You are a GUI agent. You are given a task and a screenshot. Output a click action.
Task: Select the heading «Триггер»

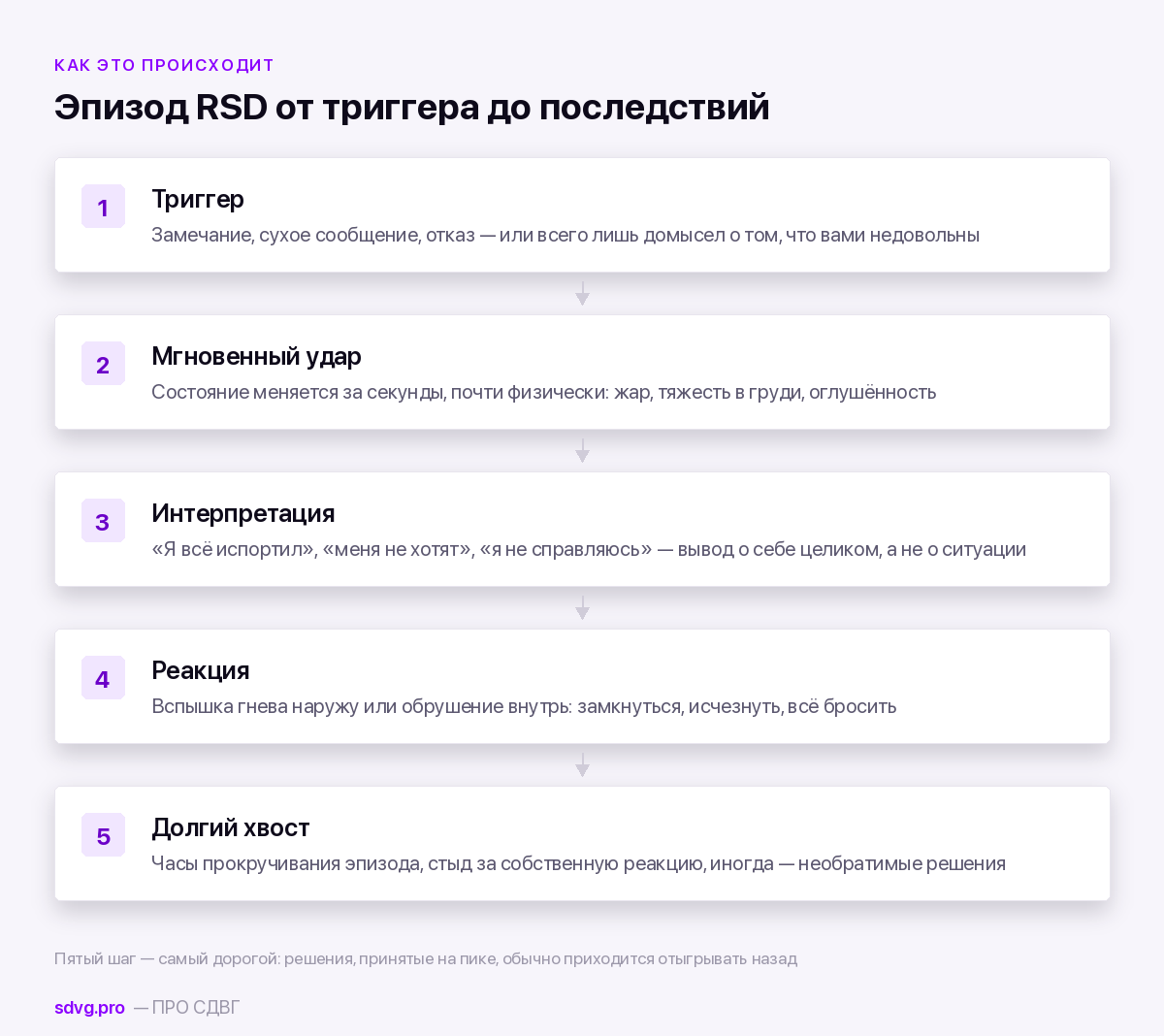[x=198, y=199]
